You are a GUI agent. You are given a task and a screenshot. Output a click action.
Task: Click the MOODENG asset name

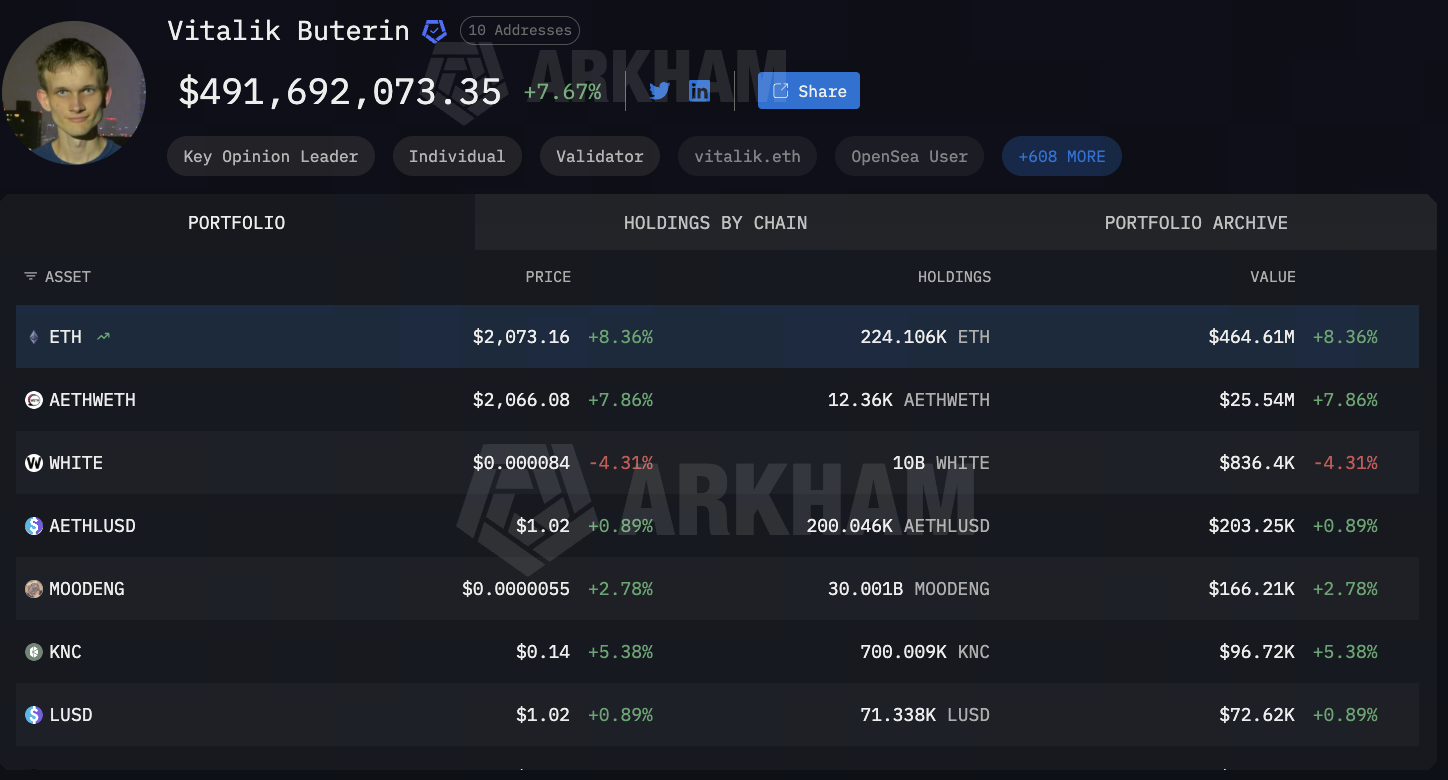(87, 589)
